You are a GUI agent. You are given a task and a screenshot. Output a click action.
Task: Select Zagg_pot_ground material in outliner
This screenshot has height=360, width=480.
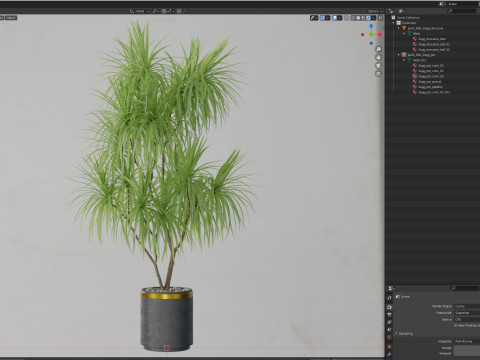point(430,81)
